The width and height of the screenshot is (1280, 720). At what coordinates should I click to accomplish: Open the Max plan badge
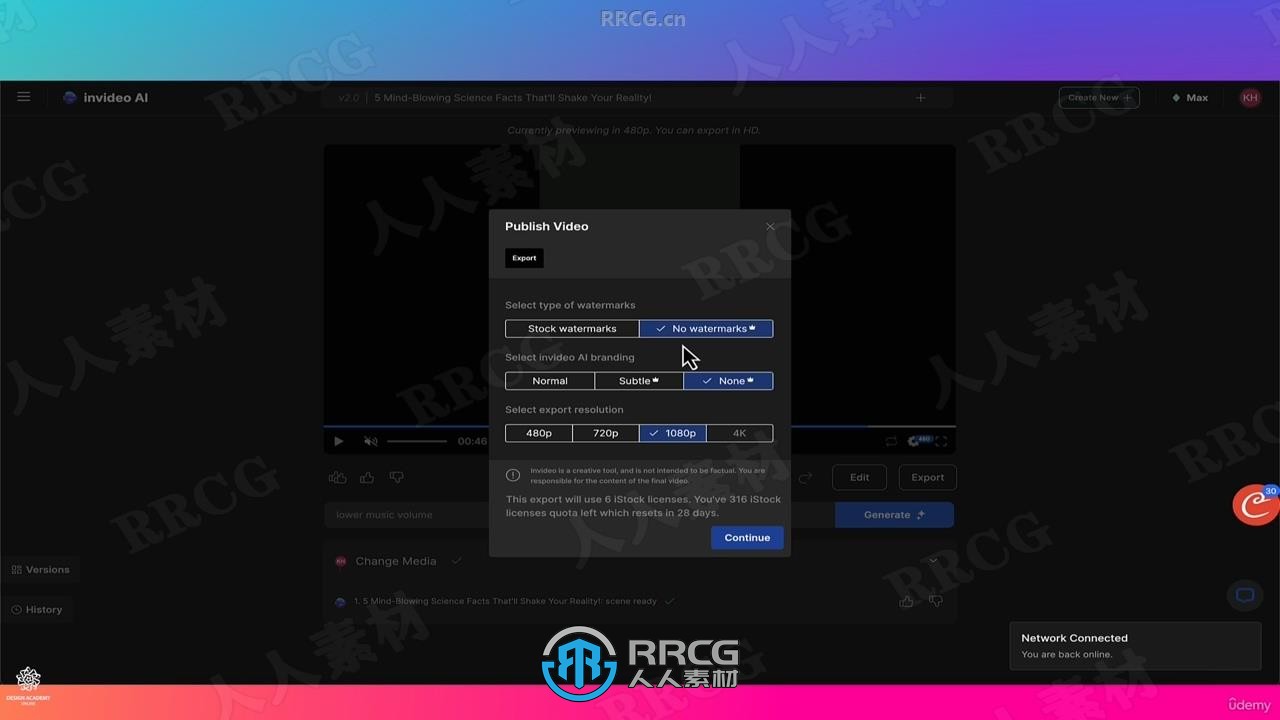tap(1190, 98)
